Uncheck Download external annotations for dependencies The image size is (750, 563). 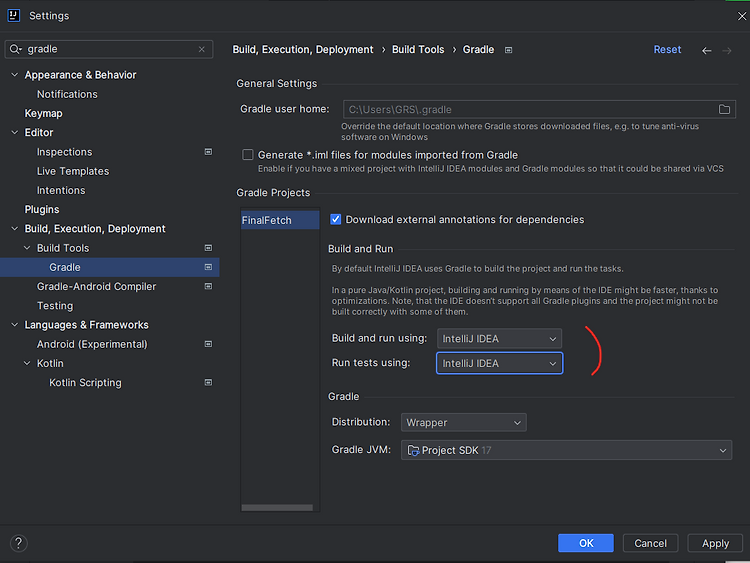point(336,220)
